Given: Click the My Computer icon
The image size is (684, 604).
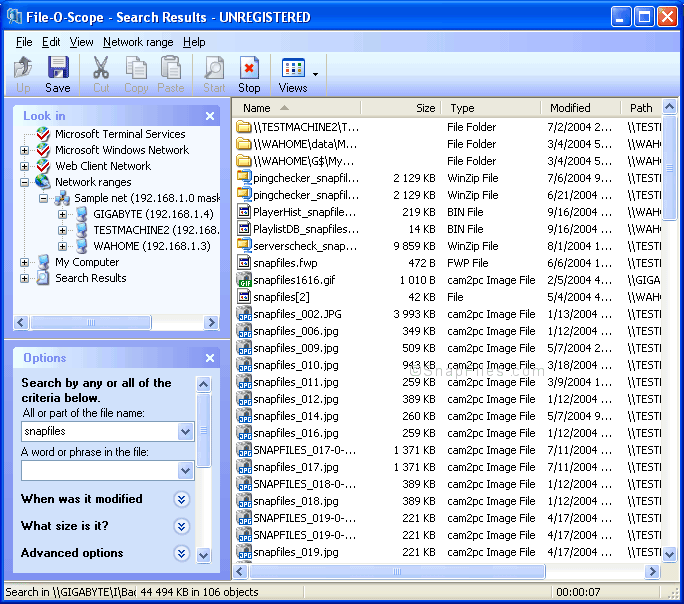Looking at the screenshot, I should [x=43, y=262].
